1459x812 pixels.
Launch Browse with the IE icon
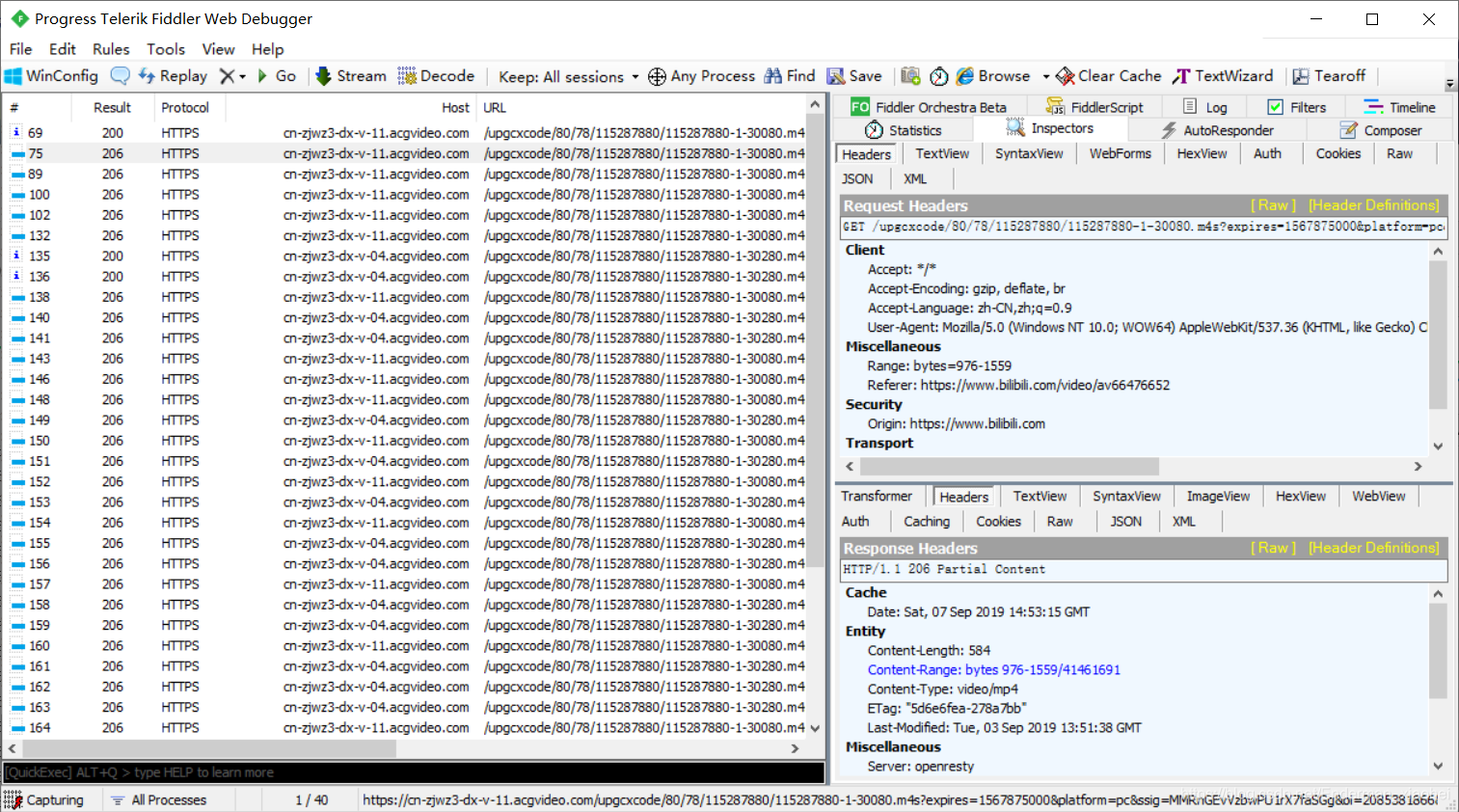tap(992, 76)
